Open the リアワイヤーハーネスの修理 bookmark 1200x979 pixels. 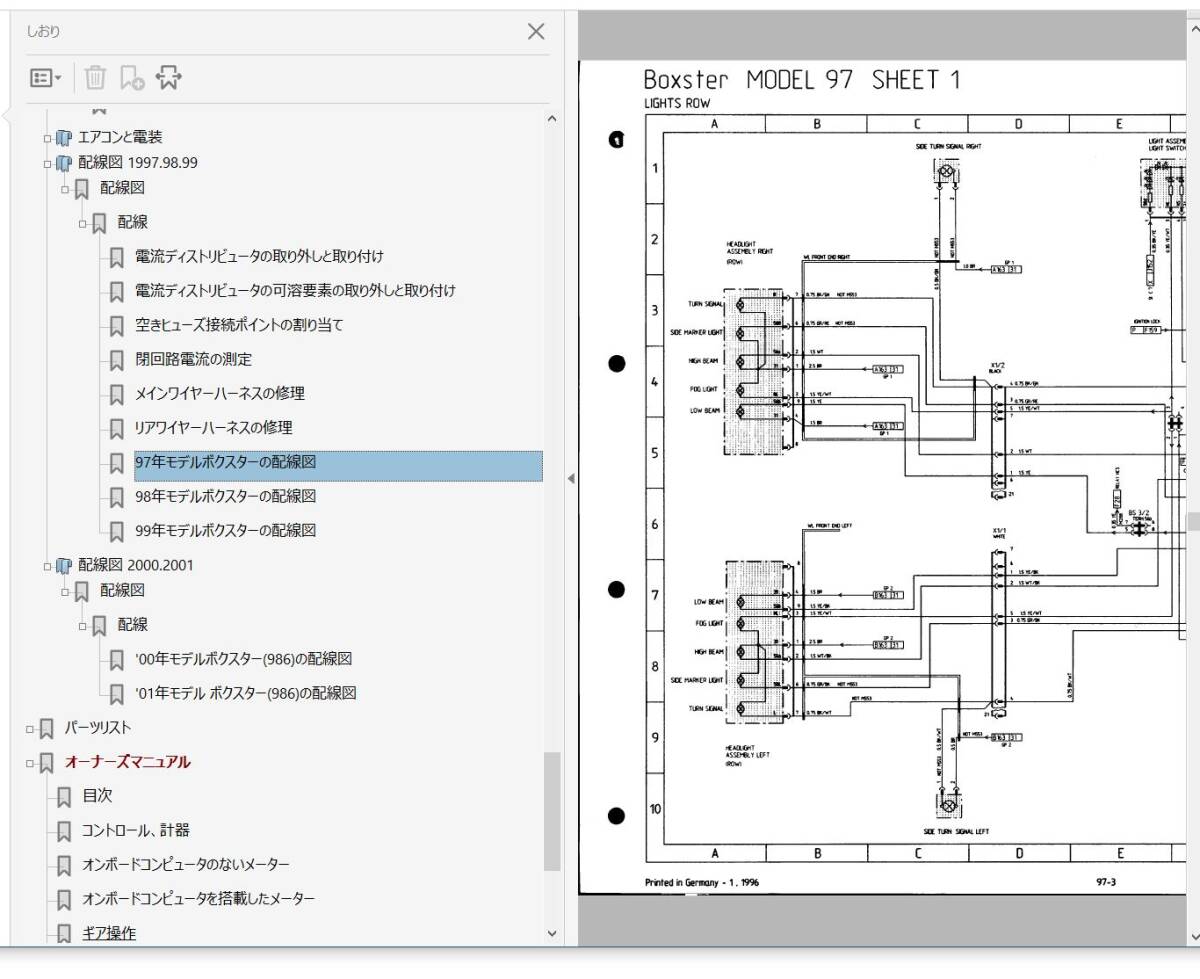pos(214,428)
